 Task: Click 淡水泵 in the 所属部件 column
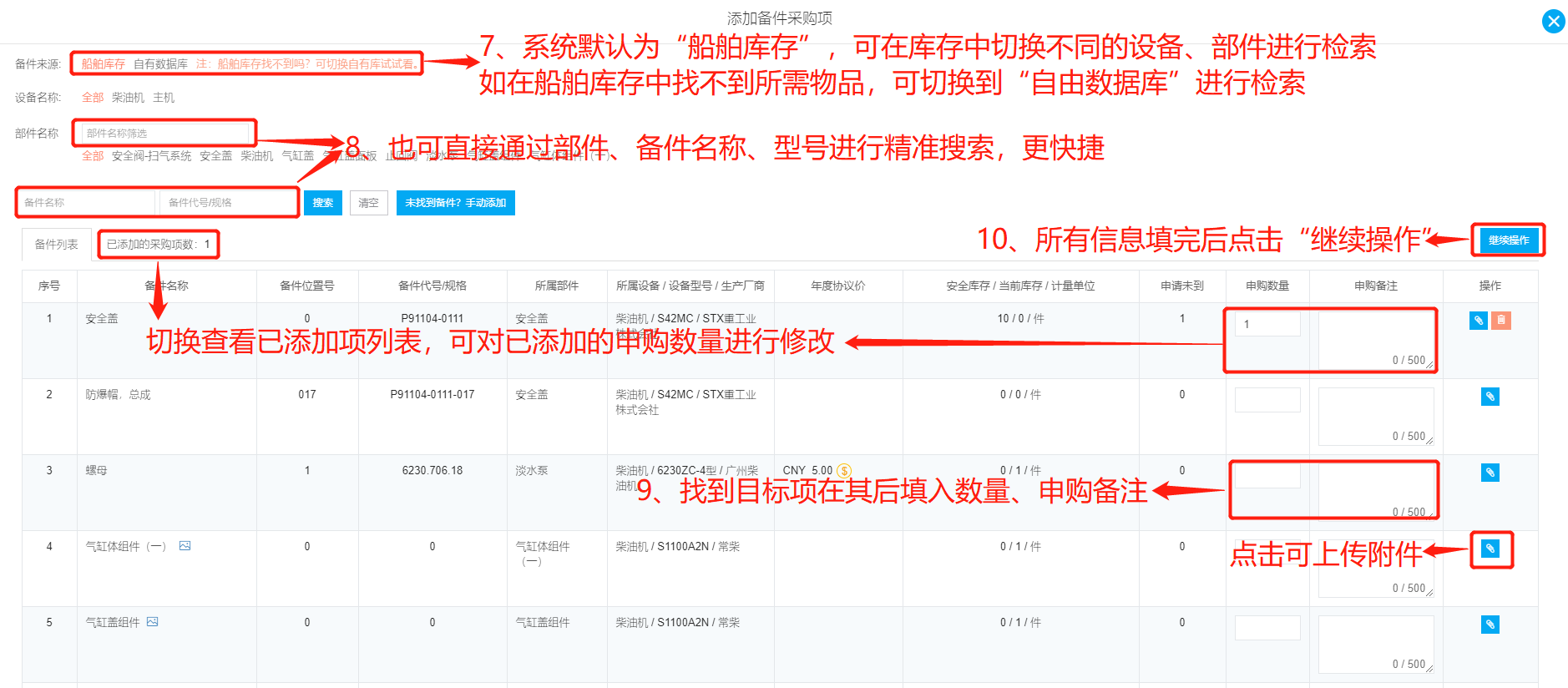click(532, 470)
